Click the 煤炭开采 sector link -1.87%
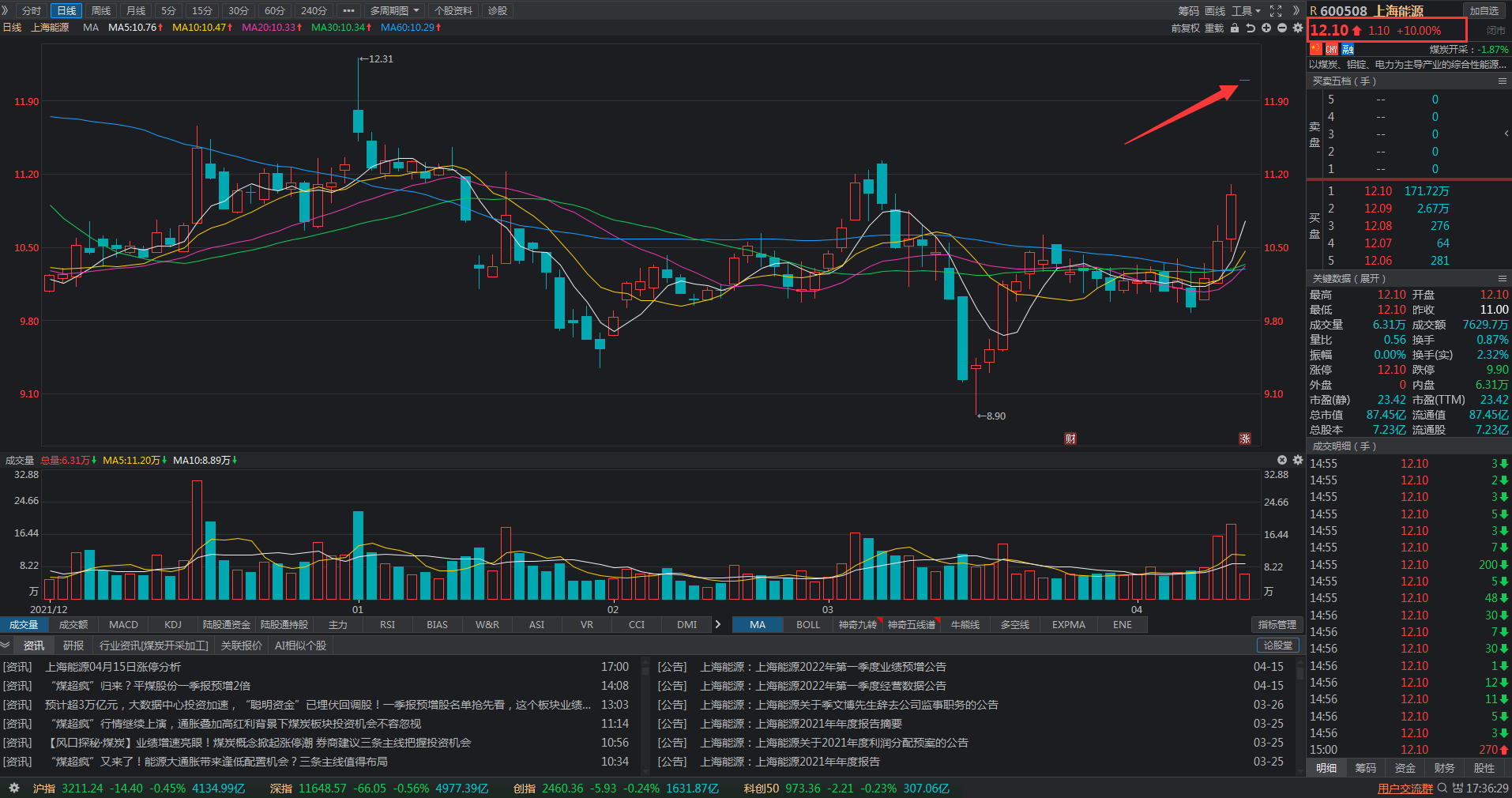The image size is (1512, 798). [1469, 49]
